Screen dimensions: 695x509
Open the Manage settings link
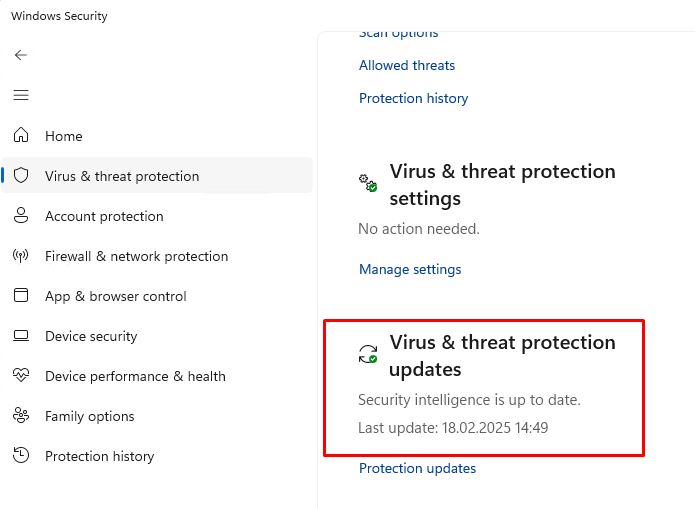tap(410, 270)
